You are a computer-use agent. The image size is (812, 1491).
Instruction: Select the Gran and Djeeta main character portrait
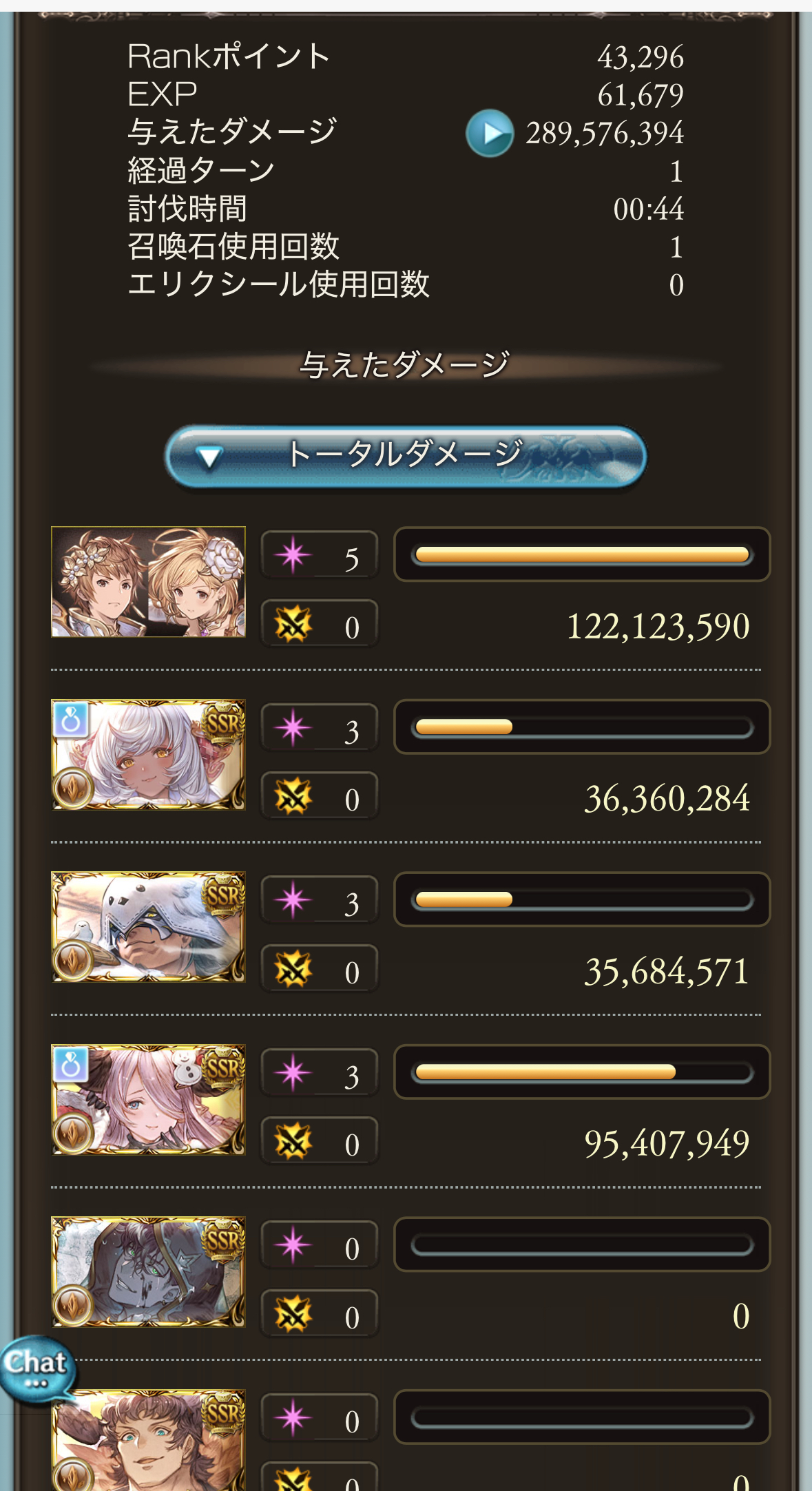pyautogui.click(x=148, y=582)
